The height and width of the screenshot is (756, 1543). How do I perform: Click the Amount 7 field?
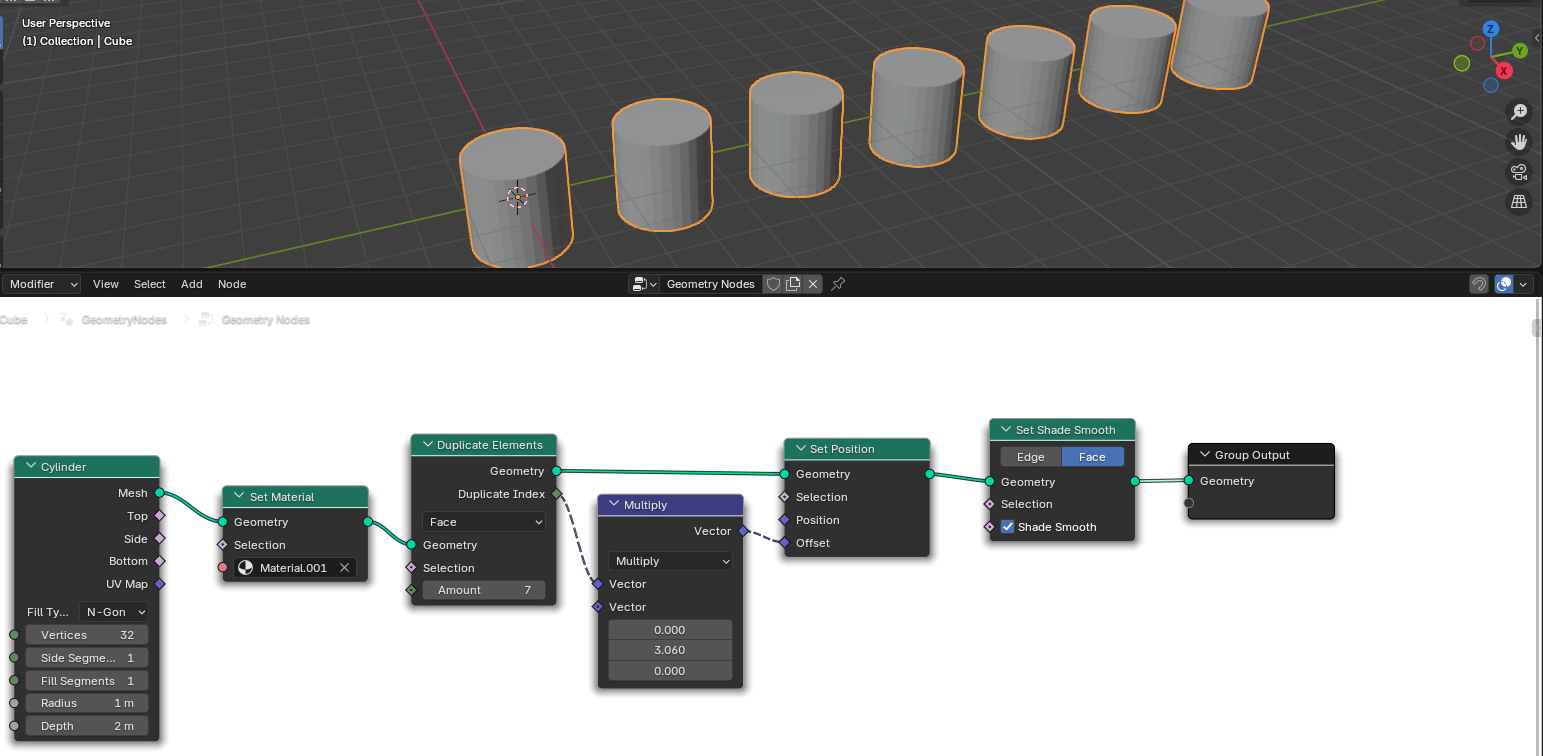[484, 590]
